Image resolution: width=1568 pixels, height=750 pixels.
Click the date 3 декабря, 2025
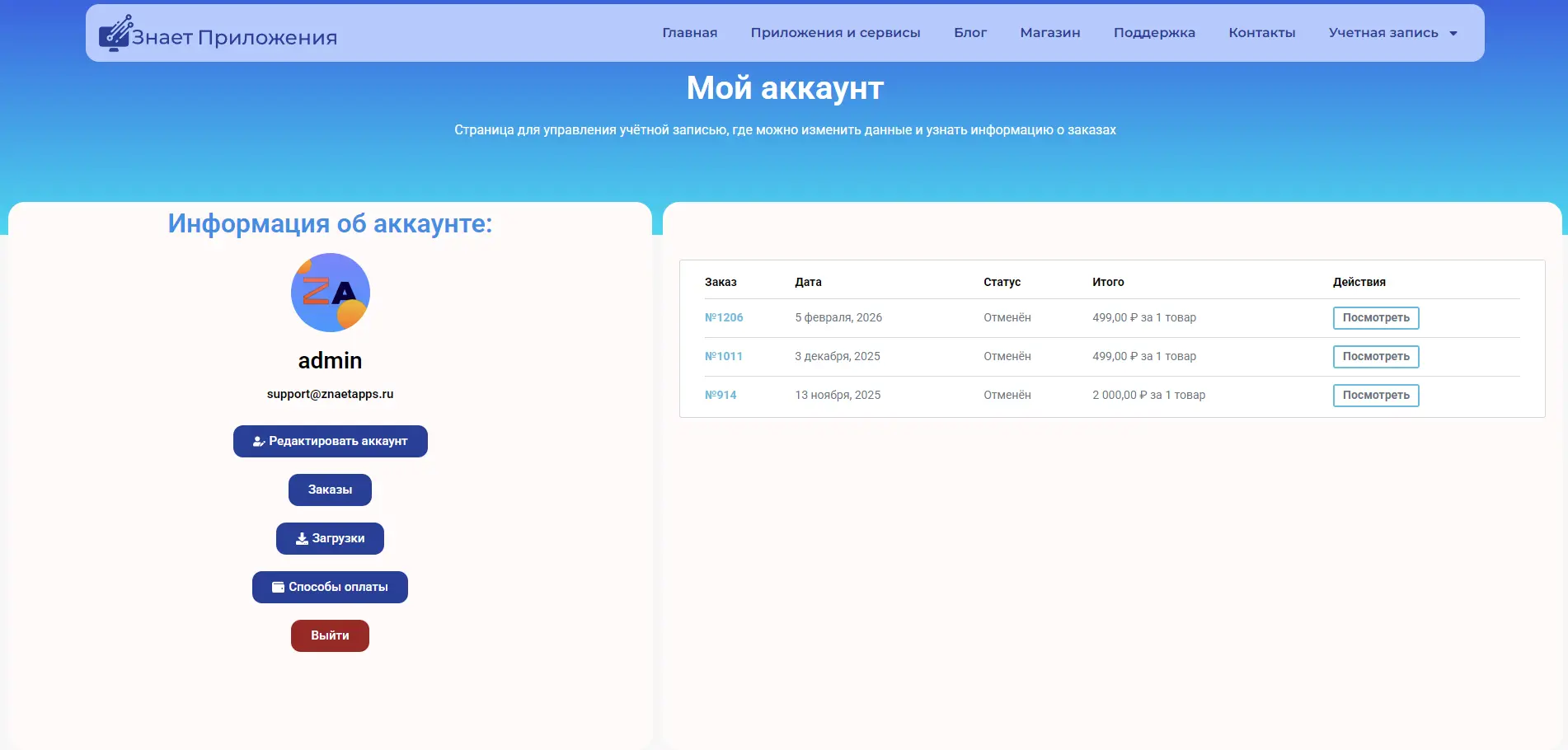[838, 356]
